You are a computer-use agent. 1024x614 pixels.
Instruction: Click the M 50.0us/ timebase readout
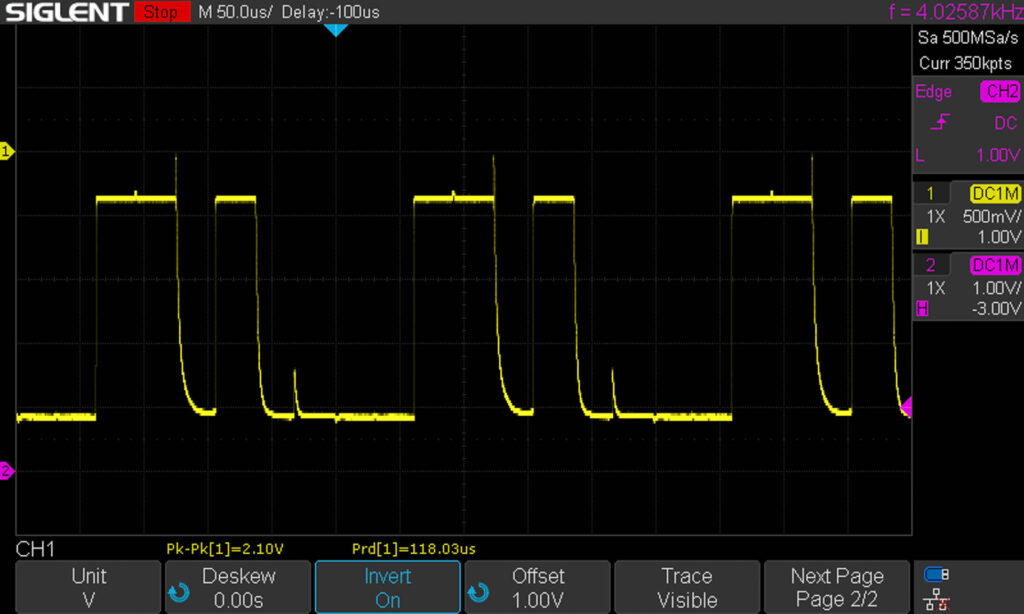[235, 12]
